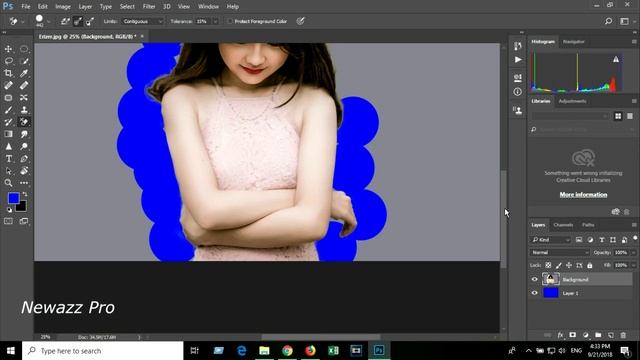Toggle lock position
Image resolution: width=640 pixels, height=360 pixels.
pyautogui.click(x=569, y=265)
